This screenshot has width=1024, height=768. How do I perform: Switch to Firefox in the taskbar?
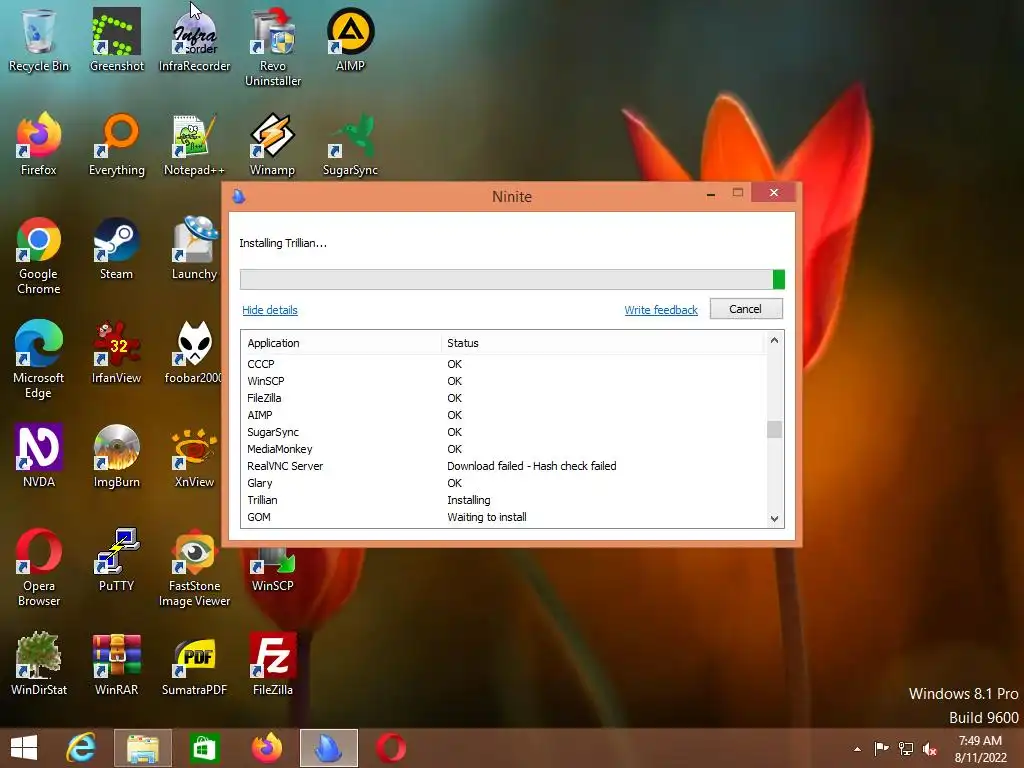point(266,748)
